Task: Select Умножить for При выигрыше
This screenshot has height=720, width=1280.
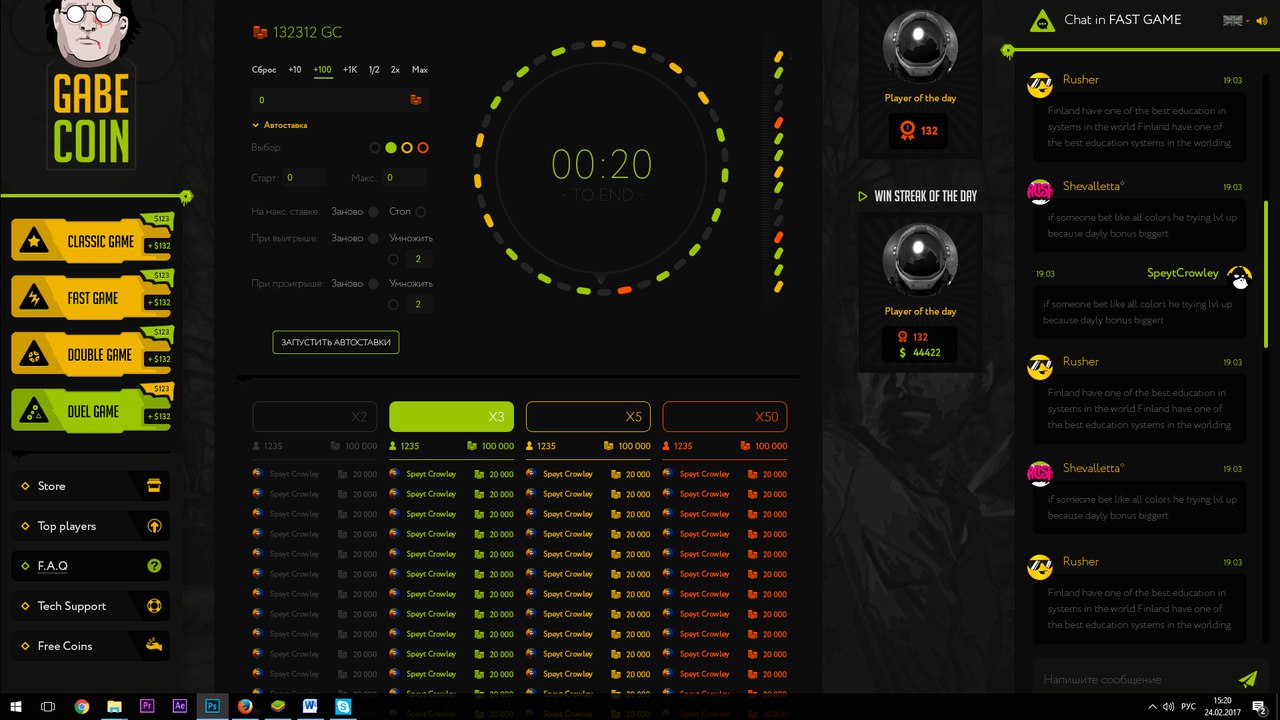Action: coord(393,259)
